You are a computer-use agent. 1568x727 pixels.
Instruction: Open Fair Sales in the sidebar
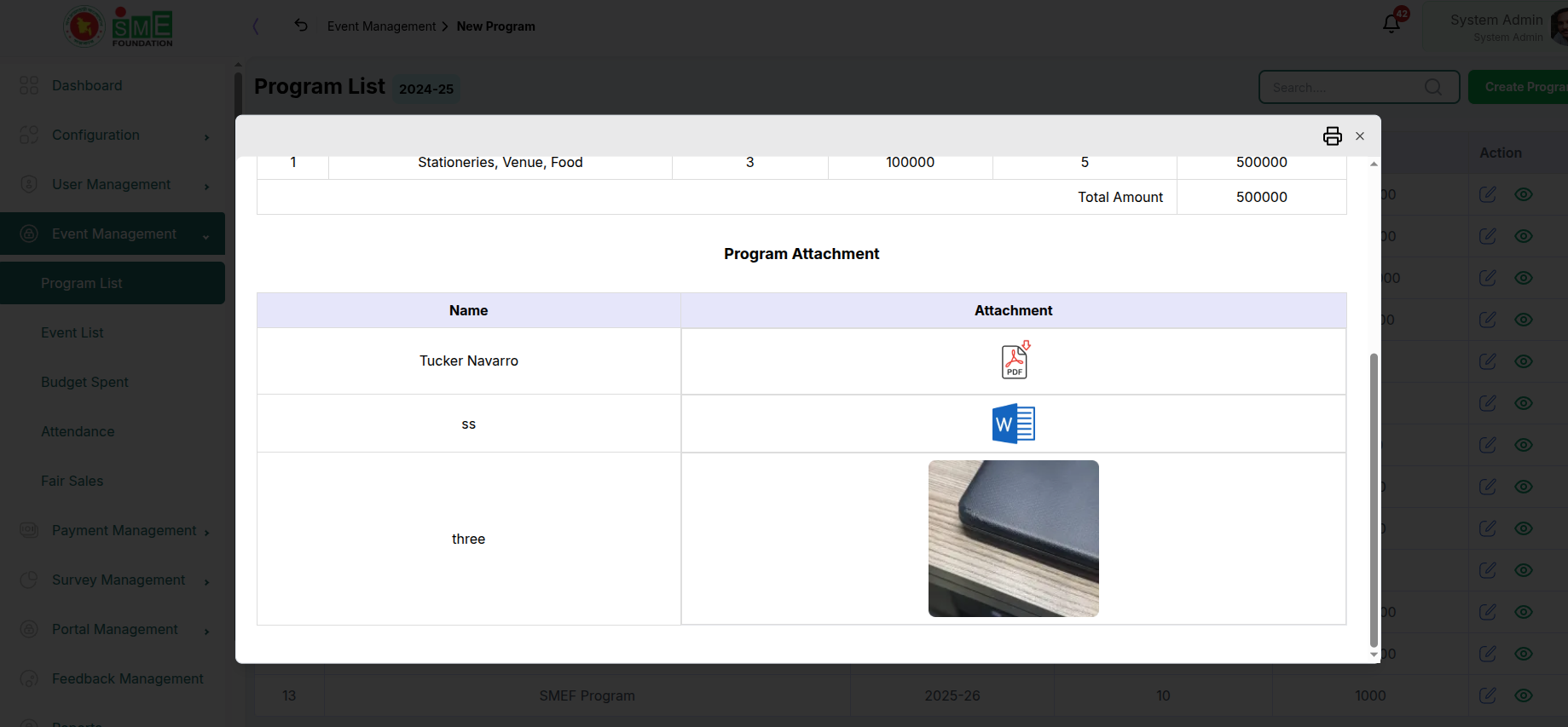[x=72, y=481]
